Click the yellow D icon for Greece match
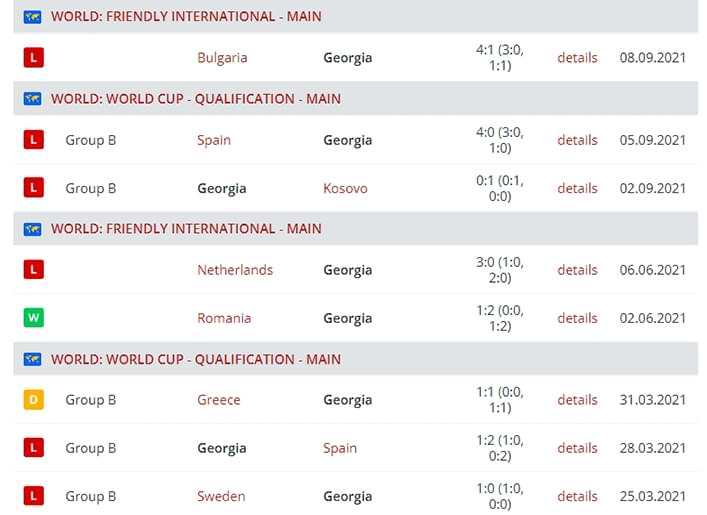707x515 pixels. (x=33, y=400)
